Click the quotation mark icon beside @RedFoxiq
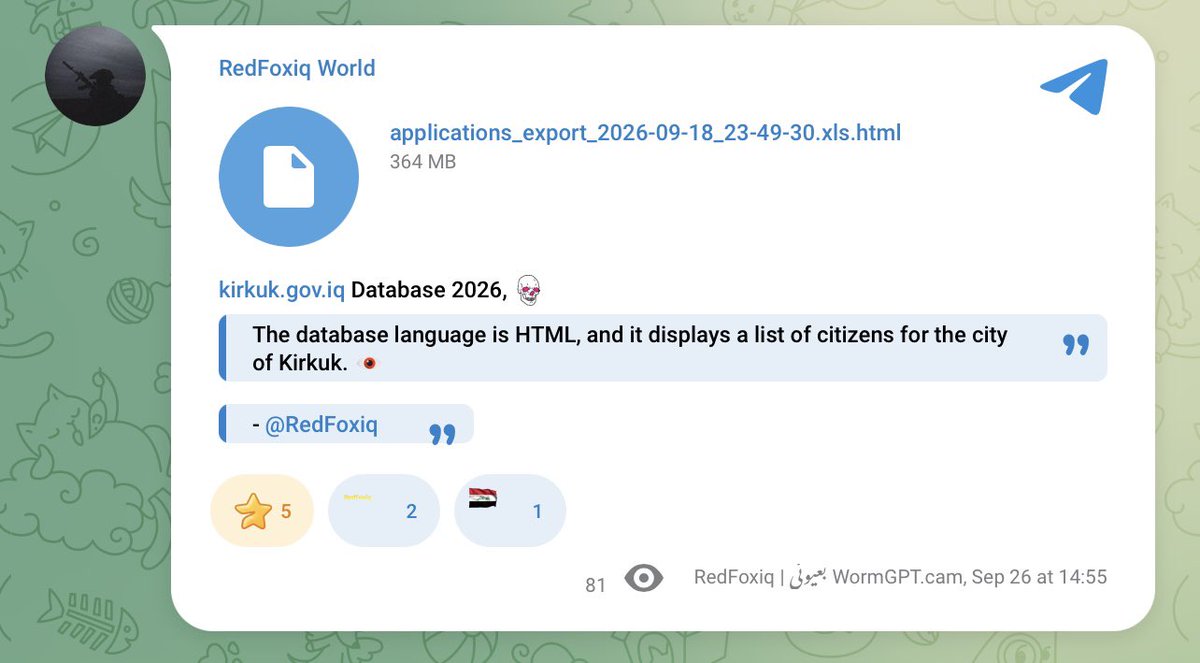1200x663 pixels. (442, 433)
